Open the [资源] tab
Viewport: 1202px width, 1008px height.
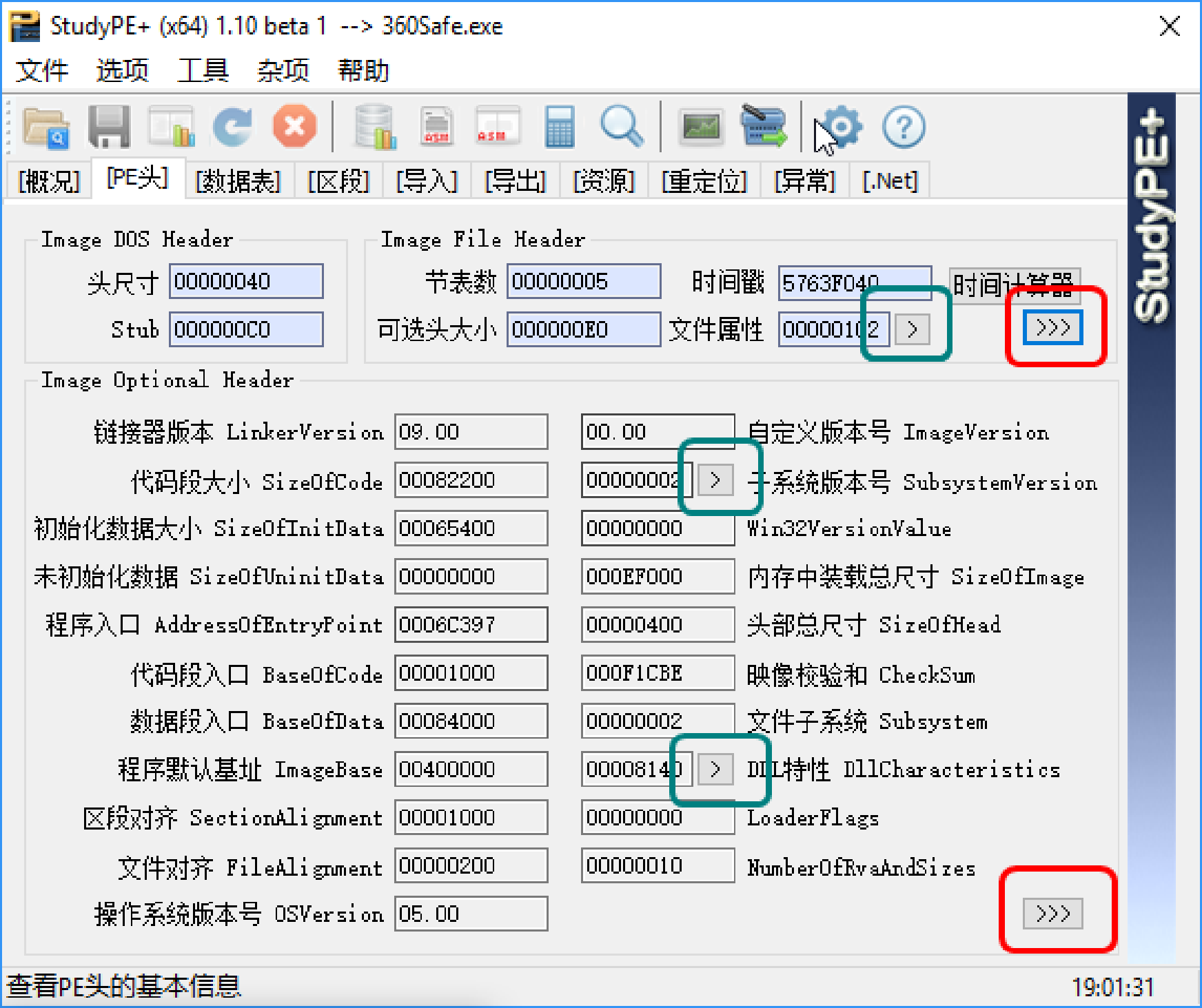click(604, 181)
